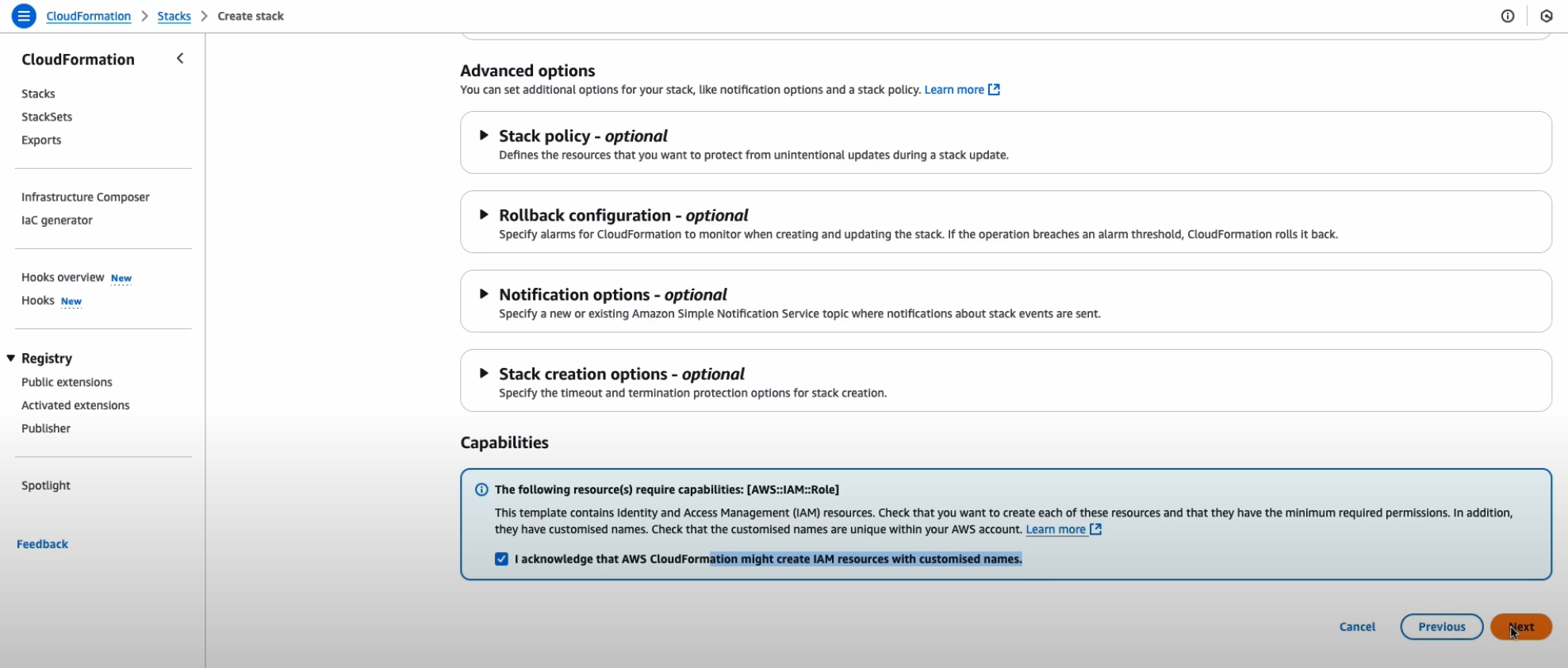Collapse the Registry tree in sidebar
Screen dimensions: 1568x668
(x=11, y=359)
